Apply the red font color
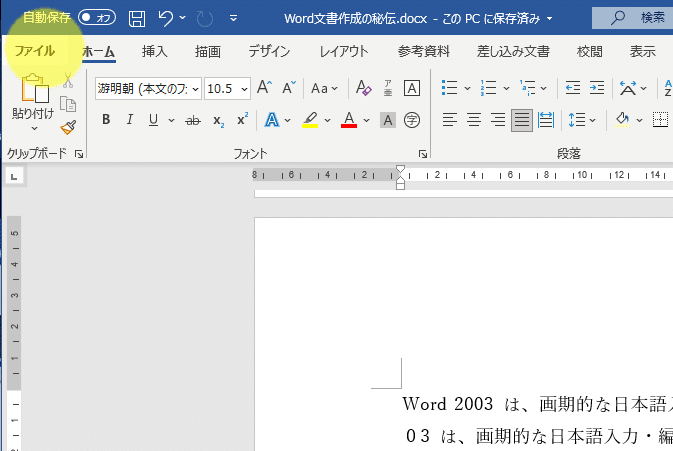 point(349,120)
